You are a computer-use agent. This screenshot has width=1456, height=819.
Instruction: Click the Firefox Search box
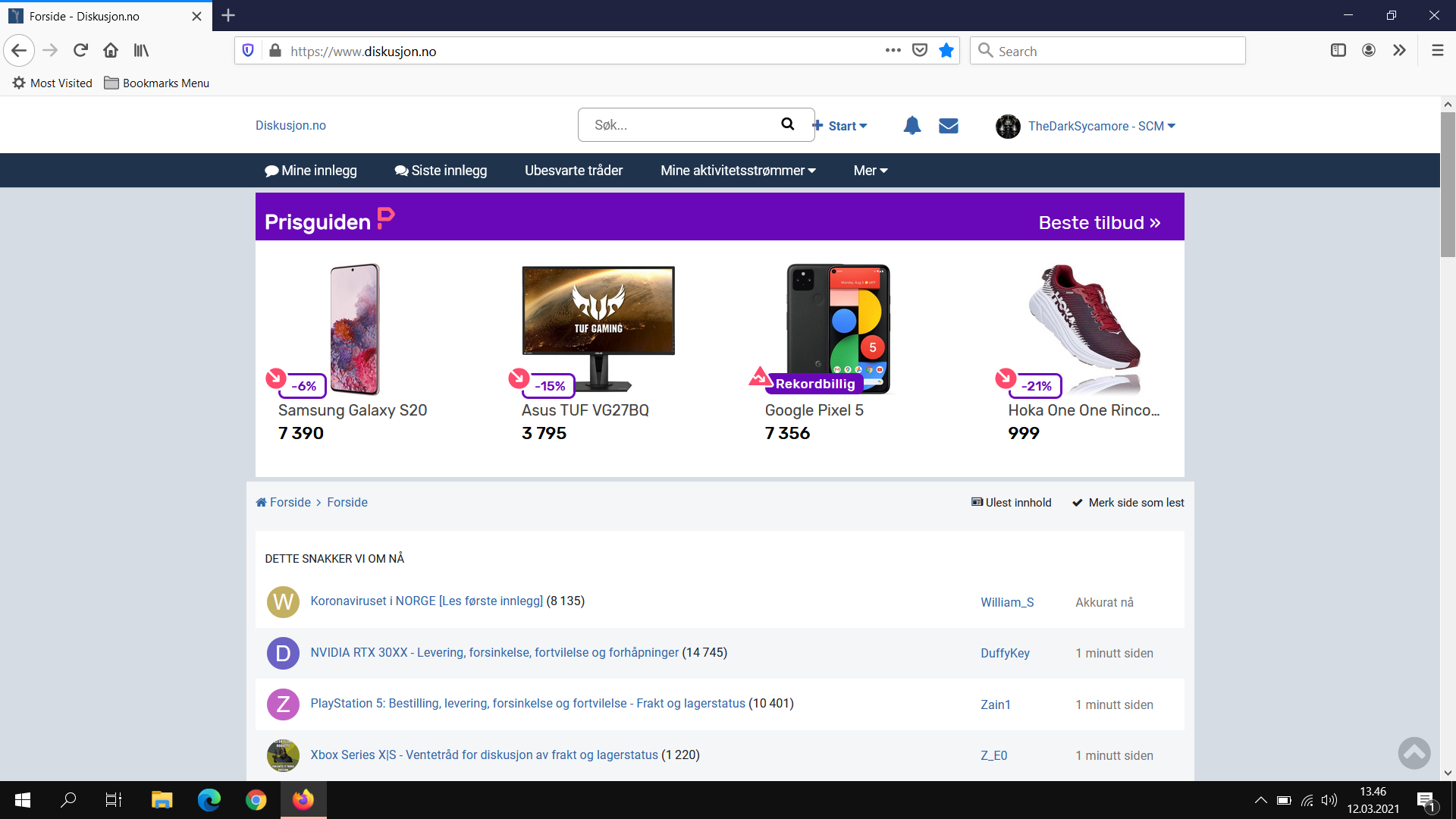(x=1108, y=51)
